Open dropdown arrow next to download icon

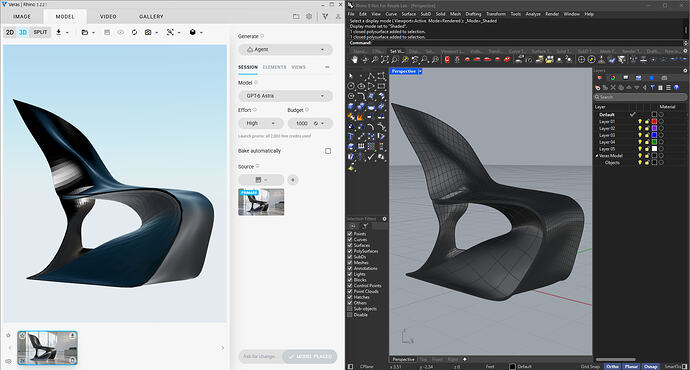pyautogui.click(x=67, y=33)
